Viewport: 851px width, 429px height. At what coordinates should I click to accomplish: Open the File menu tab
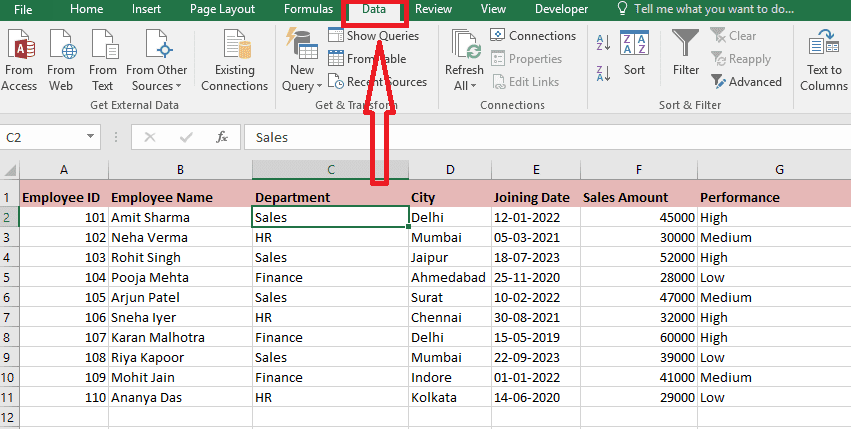(x=23, y=9)
